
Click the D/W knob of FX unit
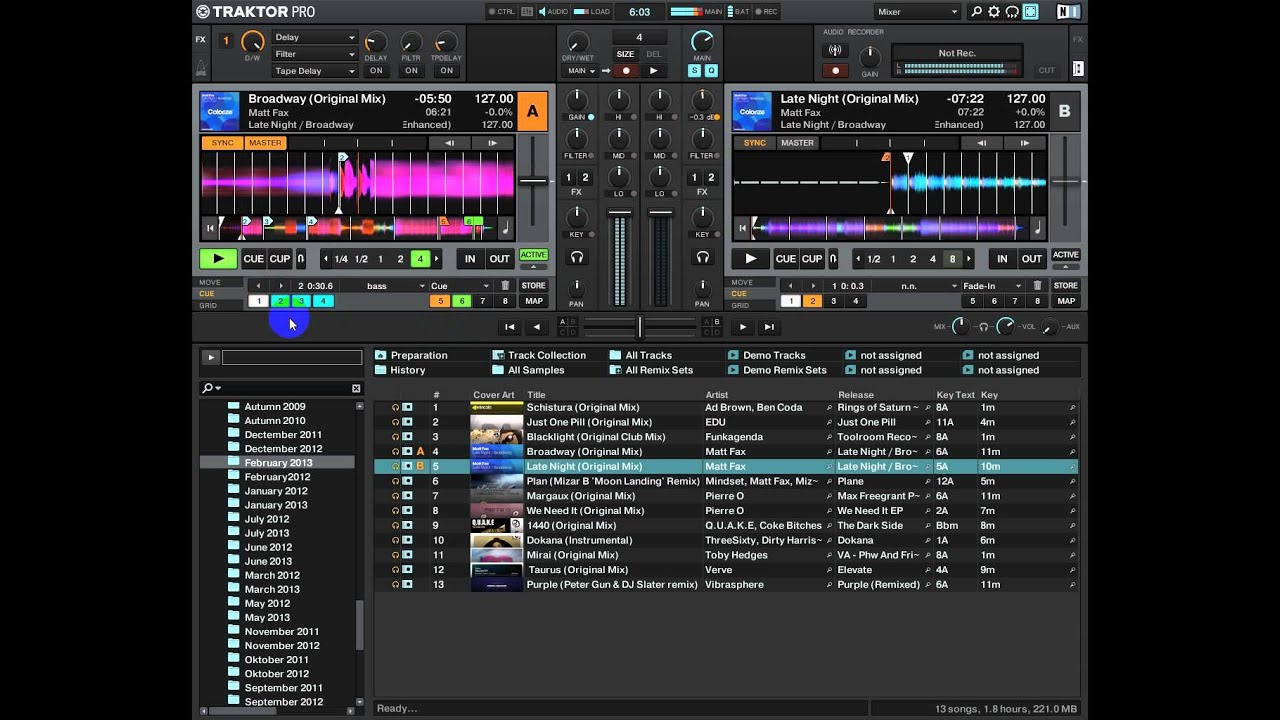(253, 42)
